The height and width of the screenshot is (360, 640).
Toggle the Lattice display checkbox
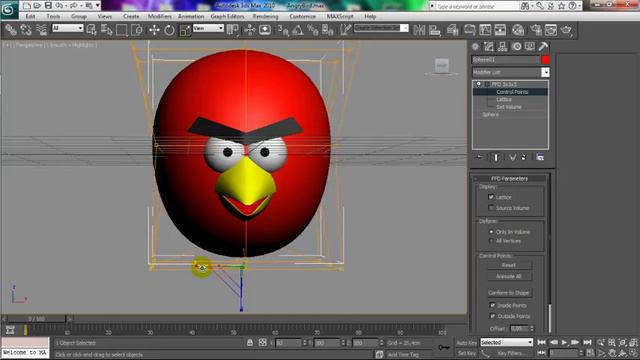tap(491, 197)
